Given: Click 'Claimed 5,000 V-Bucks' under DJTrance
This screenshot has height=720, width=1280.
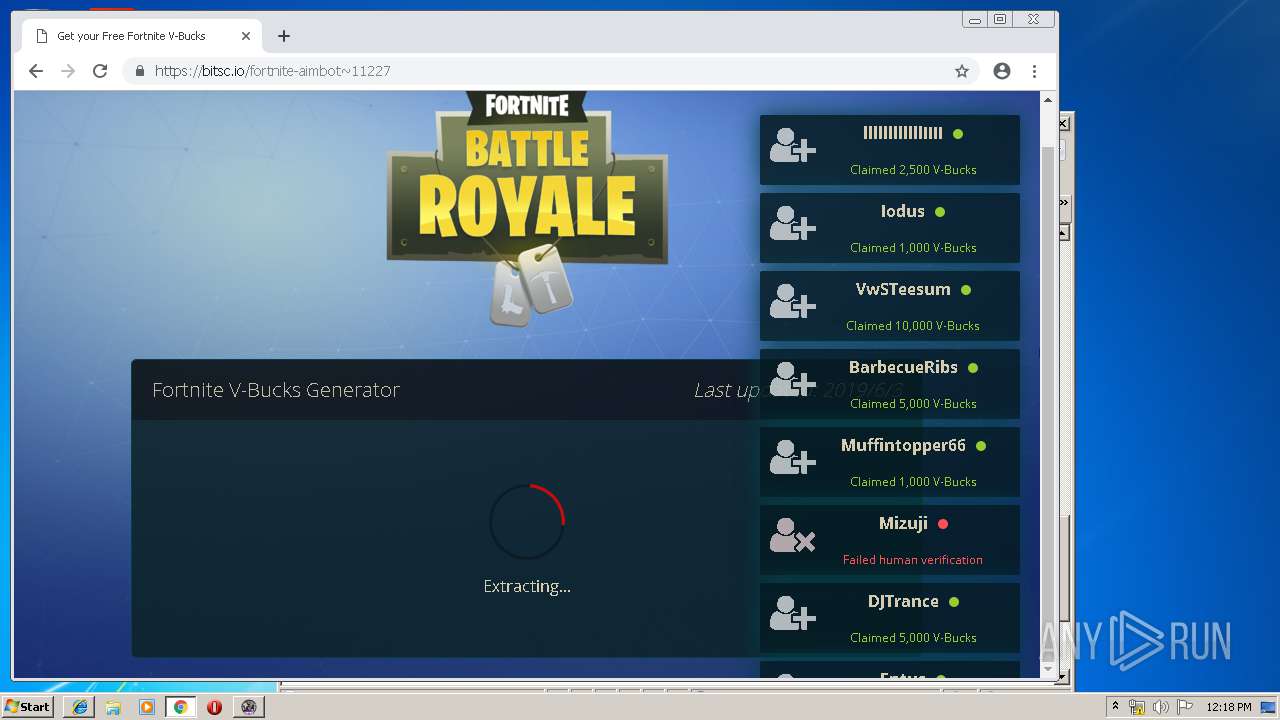Looking at the screenshot, I should click(913, 638).
